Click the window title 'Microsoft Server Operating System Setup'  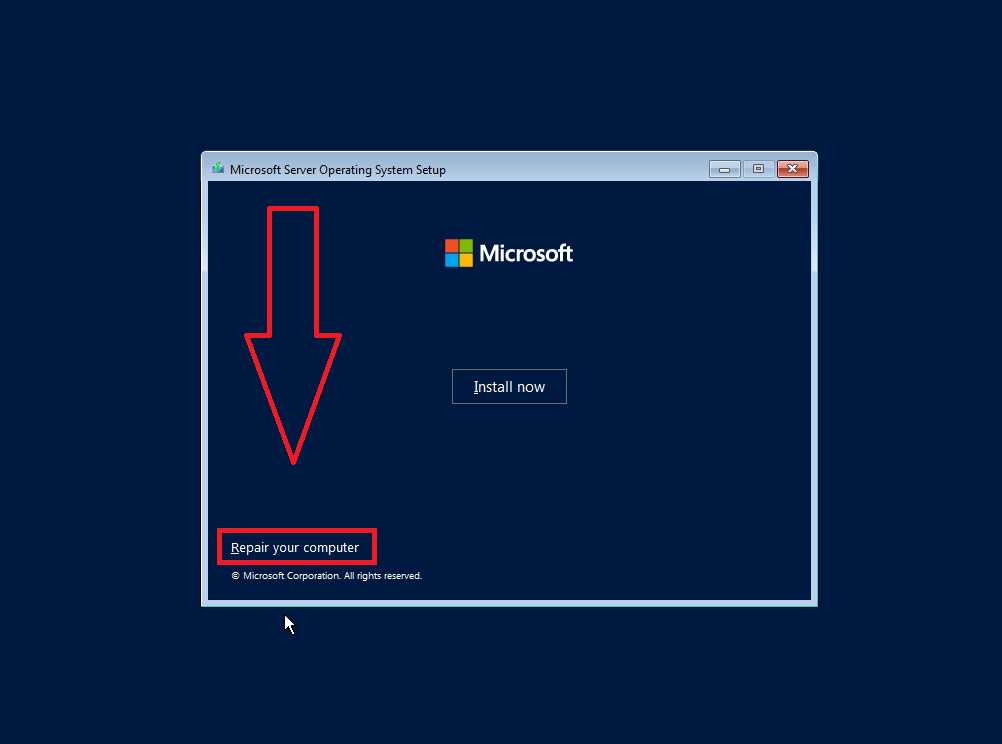click(x=337, y=169)
